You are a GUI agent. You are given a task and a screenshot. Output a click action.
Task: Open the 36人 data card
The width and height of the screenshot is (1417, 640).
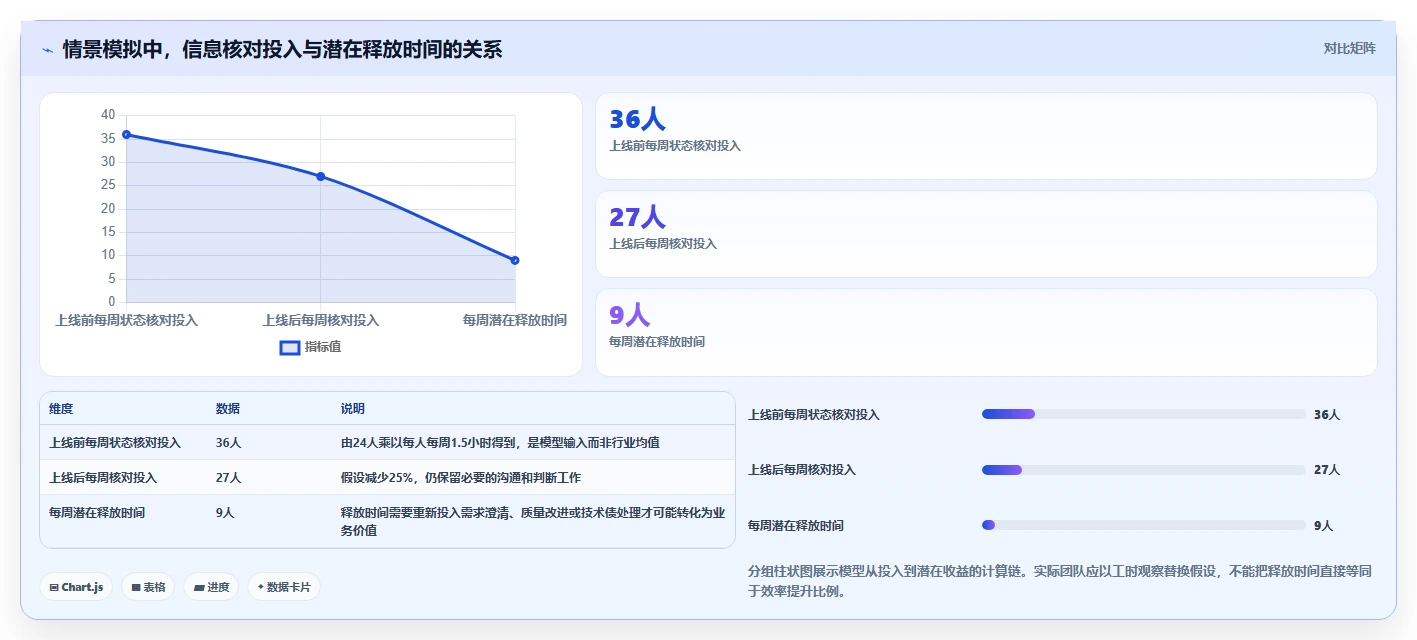pyautogui.click(x=986, y=136)
